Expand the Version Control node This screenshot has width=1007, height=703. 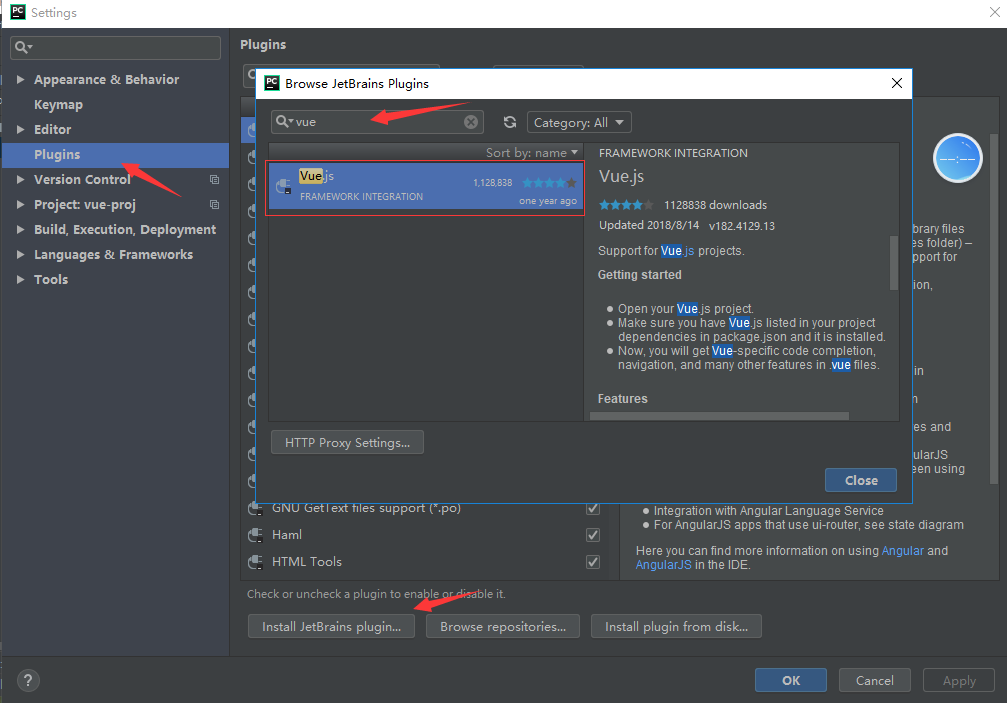coord(21,180)
